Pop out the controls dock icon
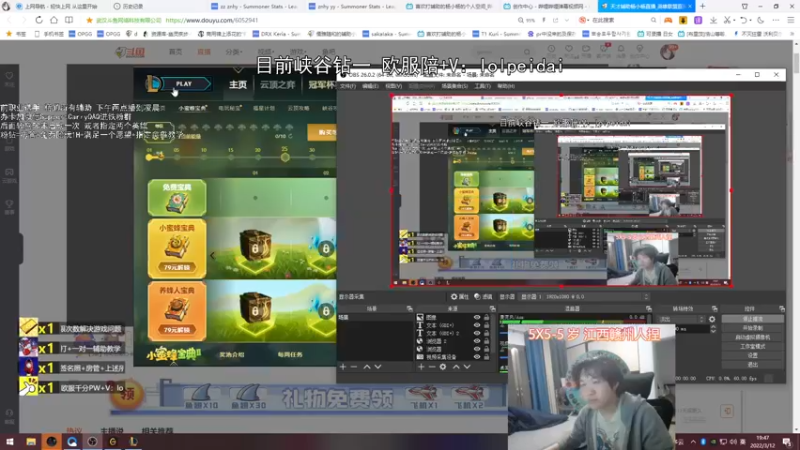This screenshot has height=450, width=800. pos(782,309)
